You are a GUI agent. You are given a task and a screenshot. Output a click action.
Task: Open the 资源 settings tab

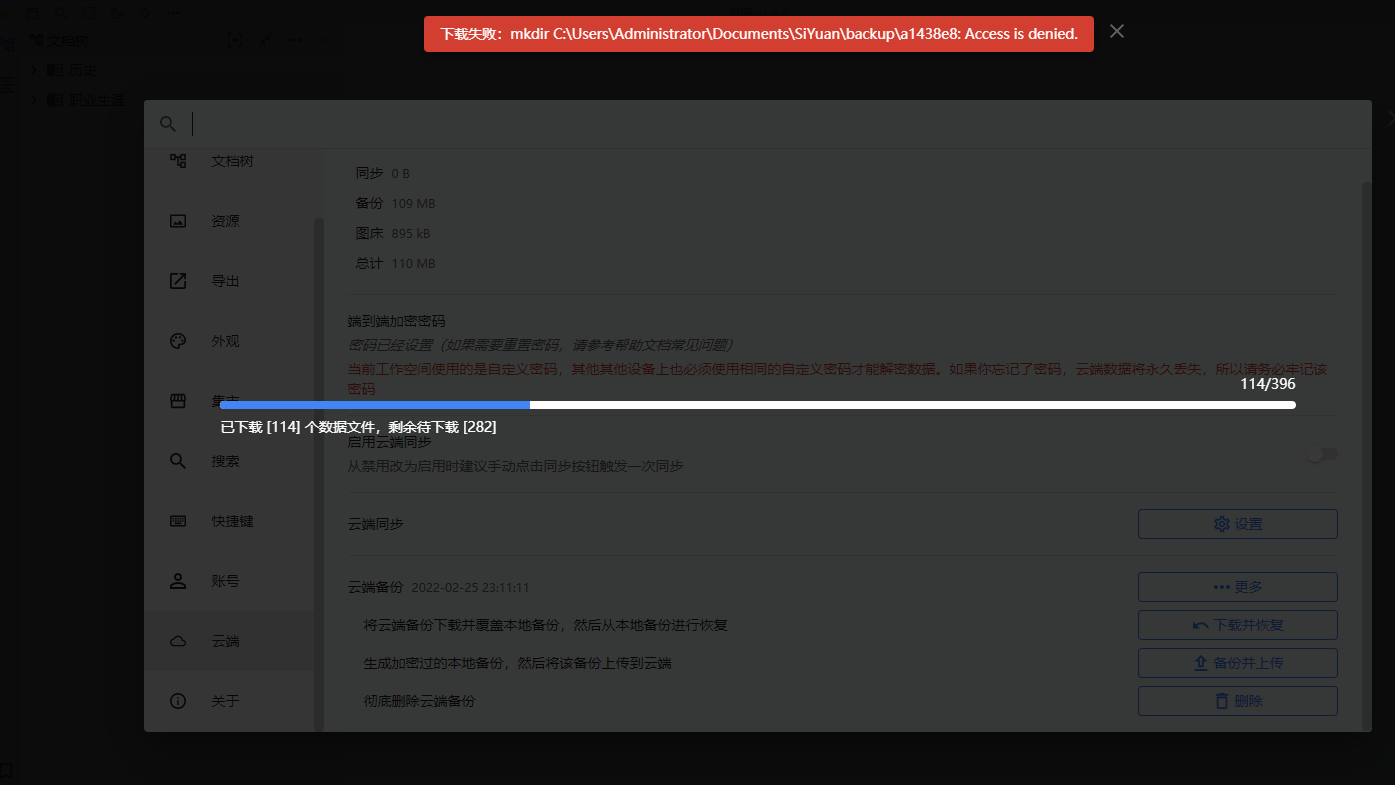click(229, 221)
